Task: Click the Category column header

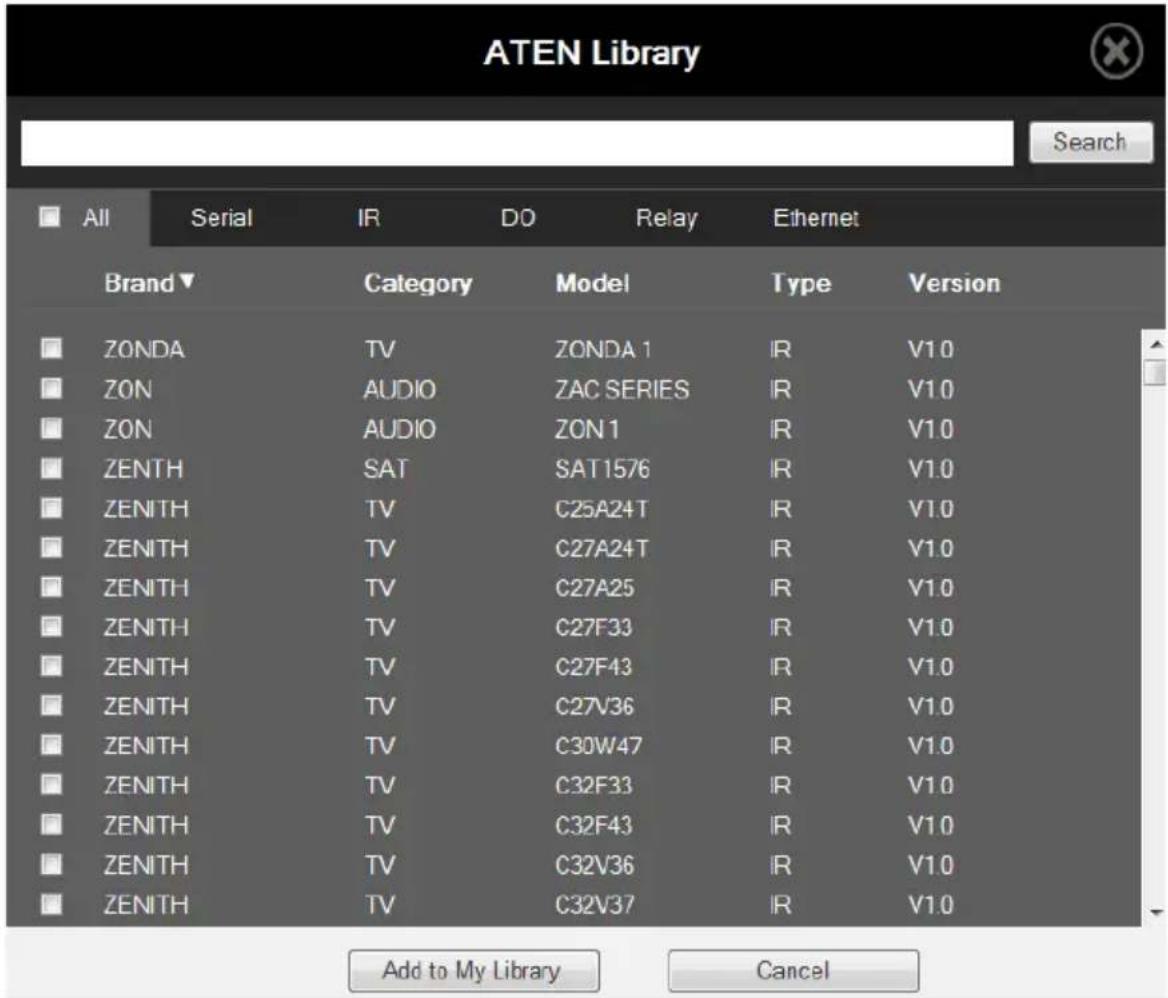Action: 418,284
